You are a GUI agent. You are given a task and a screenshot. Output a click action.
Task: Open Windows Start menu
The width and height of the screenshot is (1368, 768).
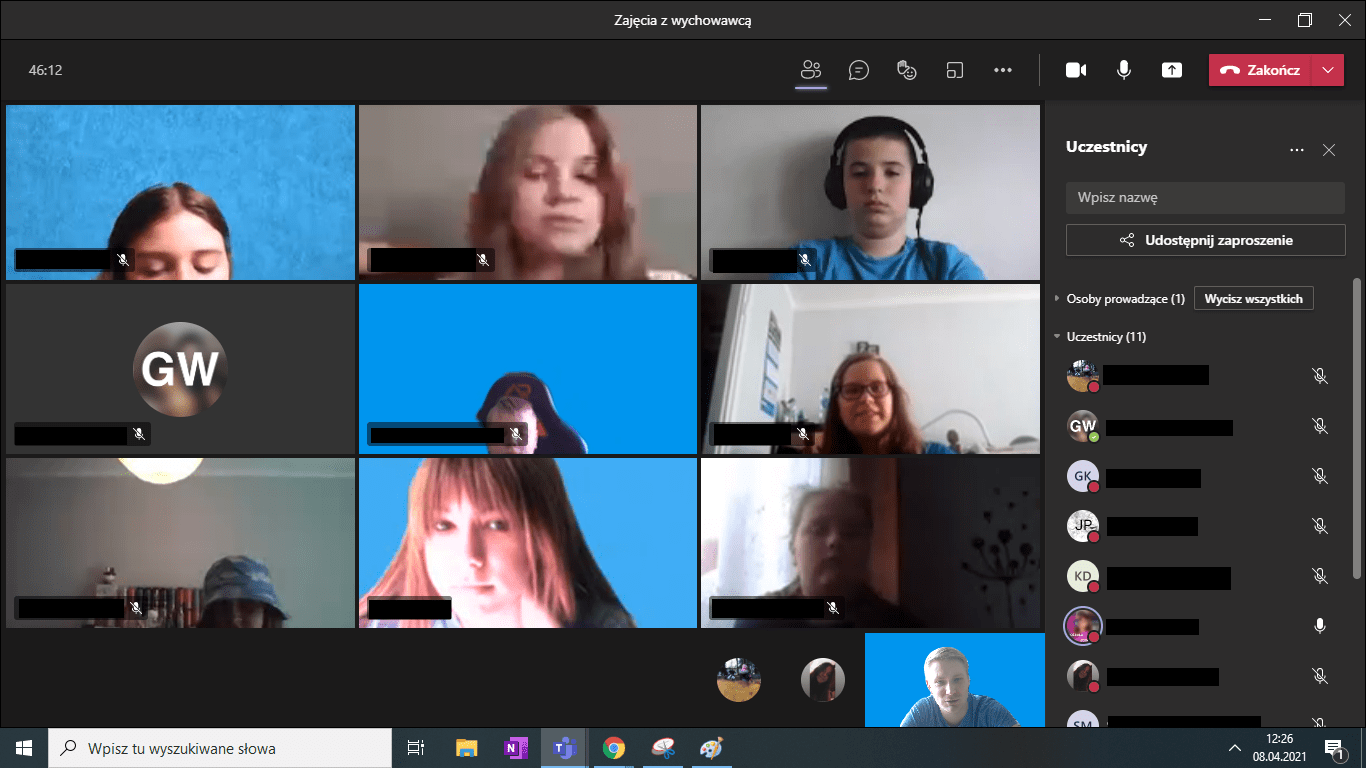[x=24, y=748]
